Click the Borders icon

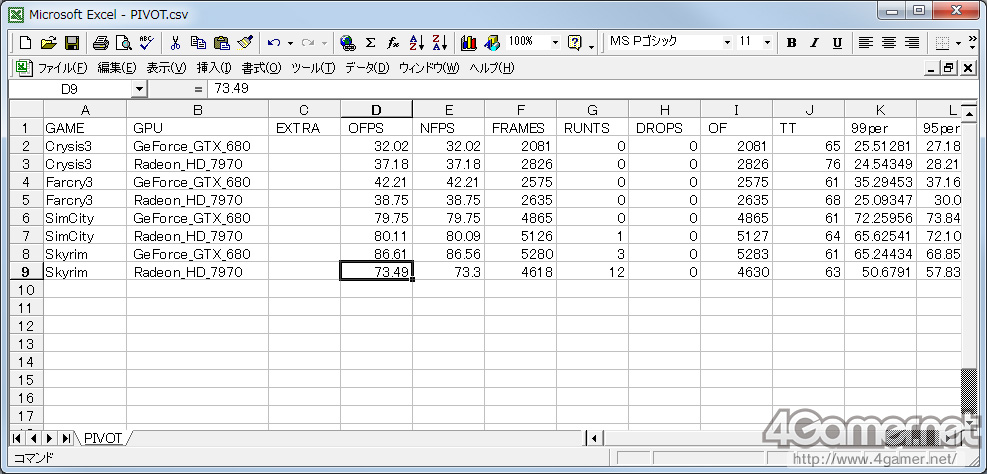pyautogui.click(x=942, y=43)
